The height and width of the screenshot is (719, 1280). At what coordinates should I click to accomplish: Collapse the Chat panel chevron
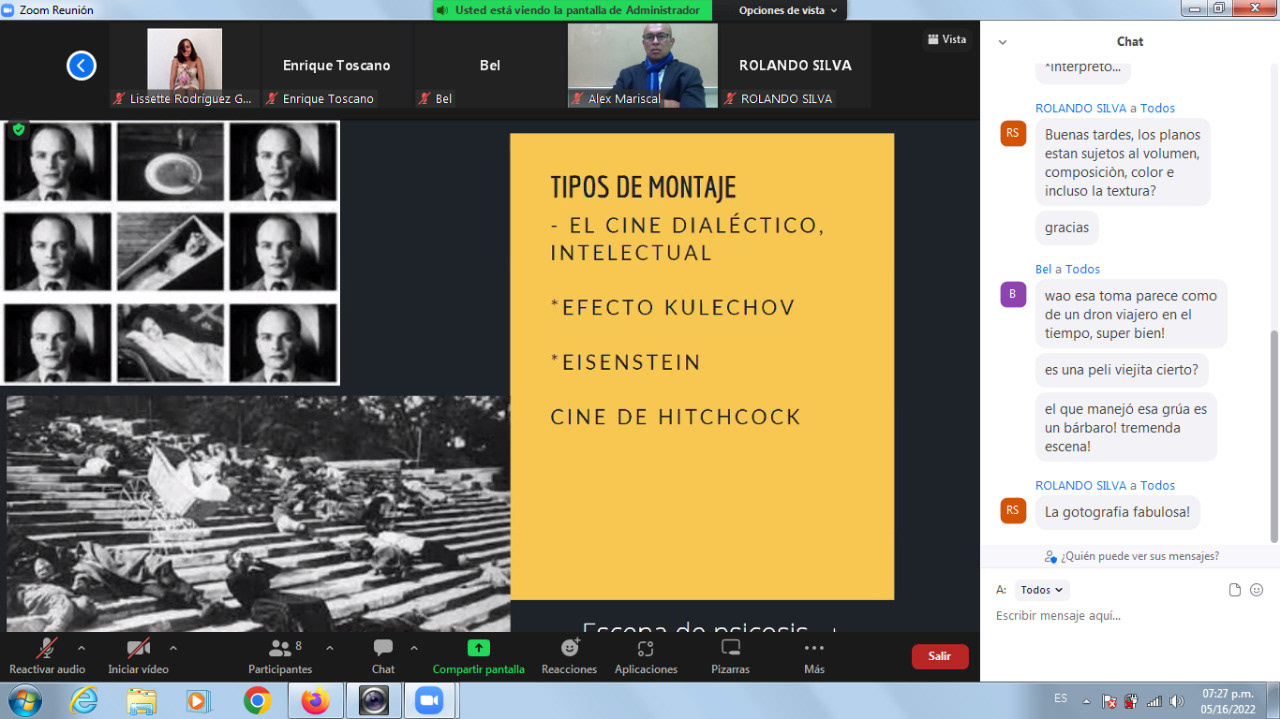click(1003, 42)
